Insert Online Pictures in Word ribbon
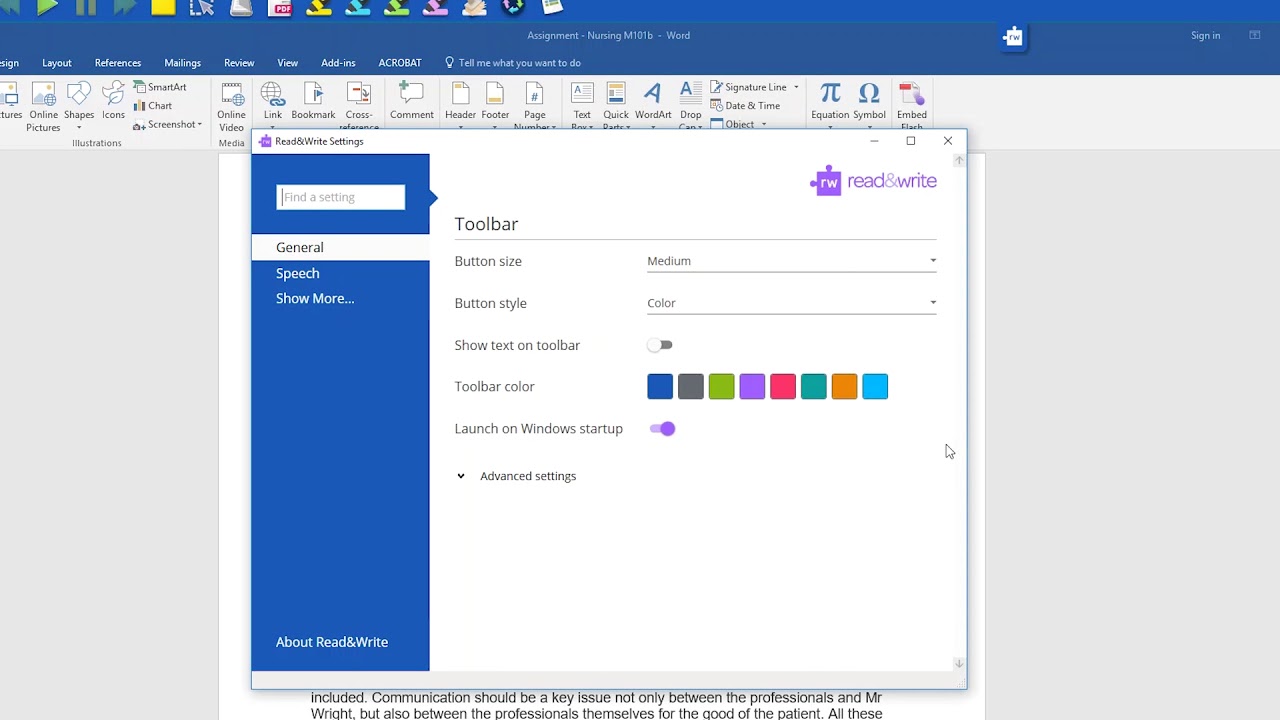Image resolution: width=1280 pixels, height=720 pixels. (x=43, y=107)
